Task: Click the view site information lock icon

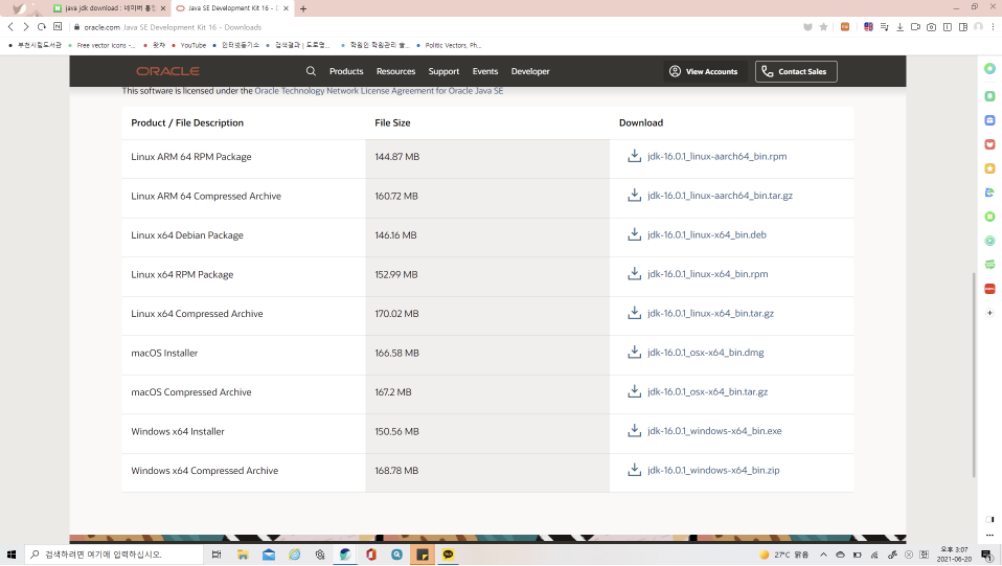Action: [x=77, y=27]
